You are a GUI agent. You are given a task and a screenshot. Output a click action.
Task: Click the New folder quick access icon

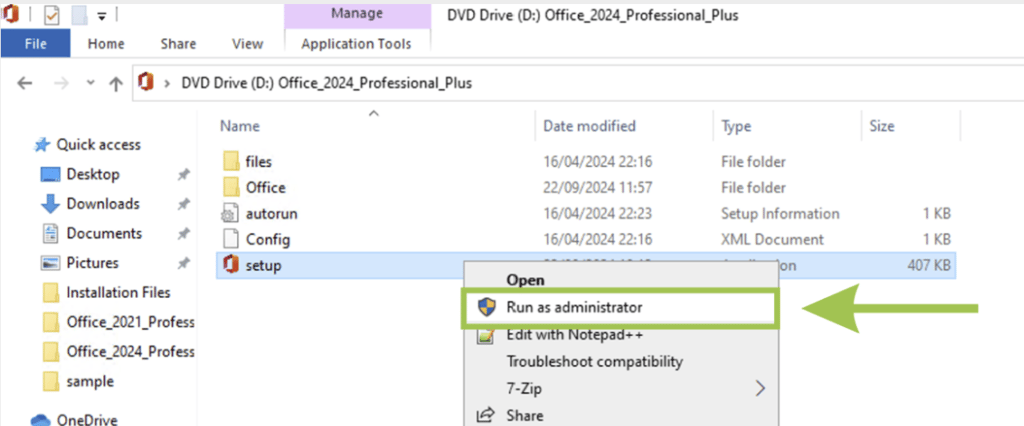pyautogui.click(x=78, y=14)
